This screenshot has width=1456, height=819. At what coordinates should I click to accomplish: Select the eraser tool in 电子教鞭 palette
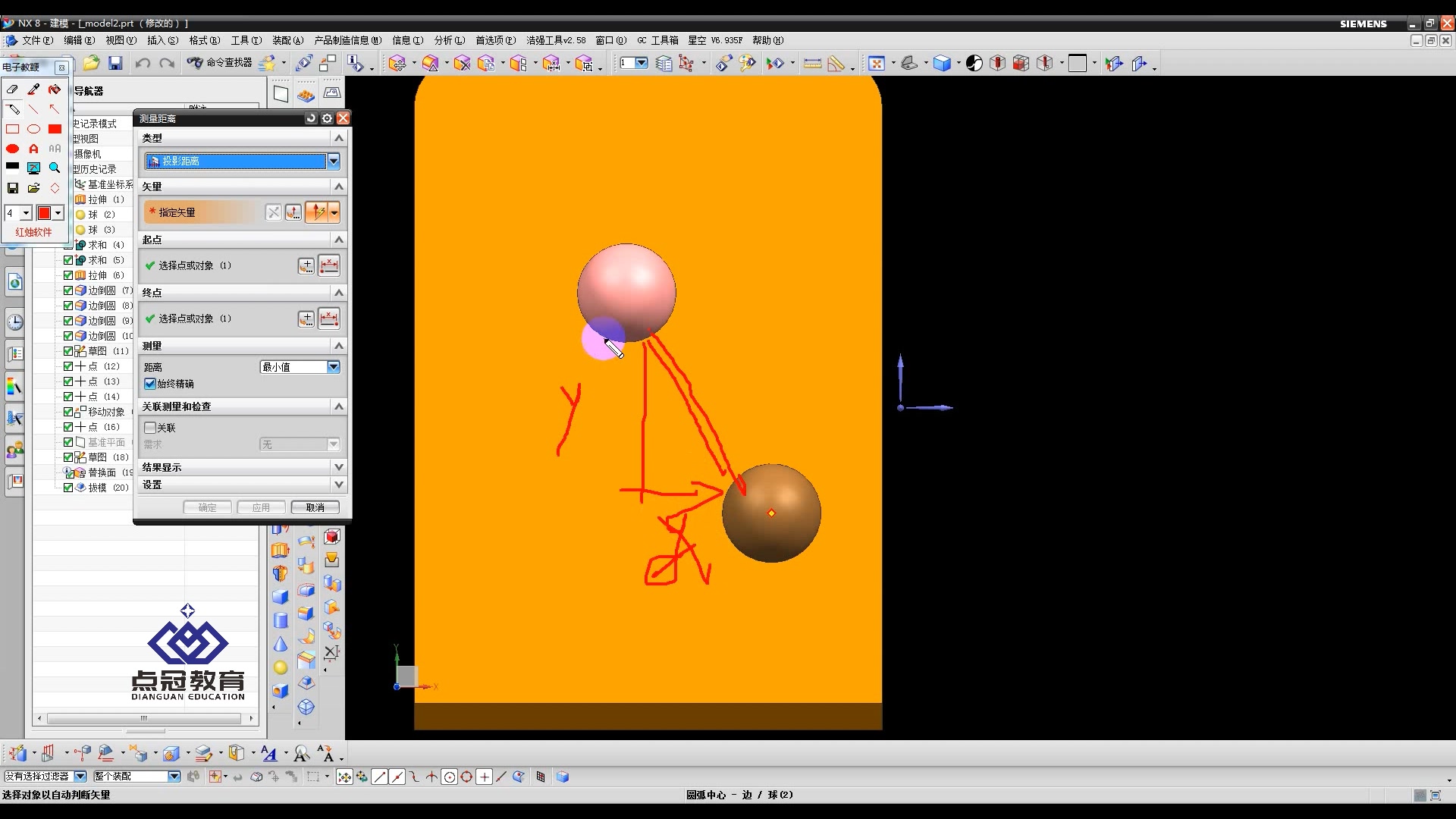click(x=13, y=89)
